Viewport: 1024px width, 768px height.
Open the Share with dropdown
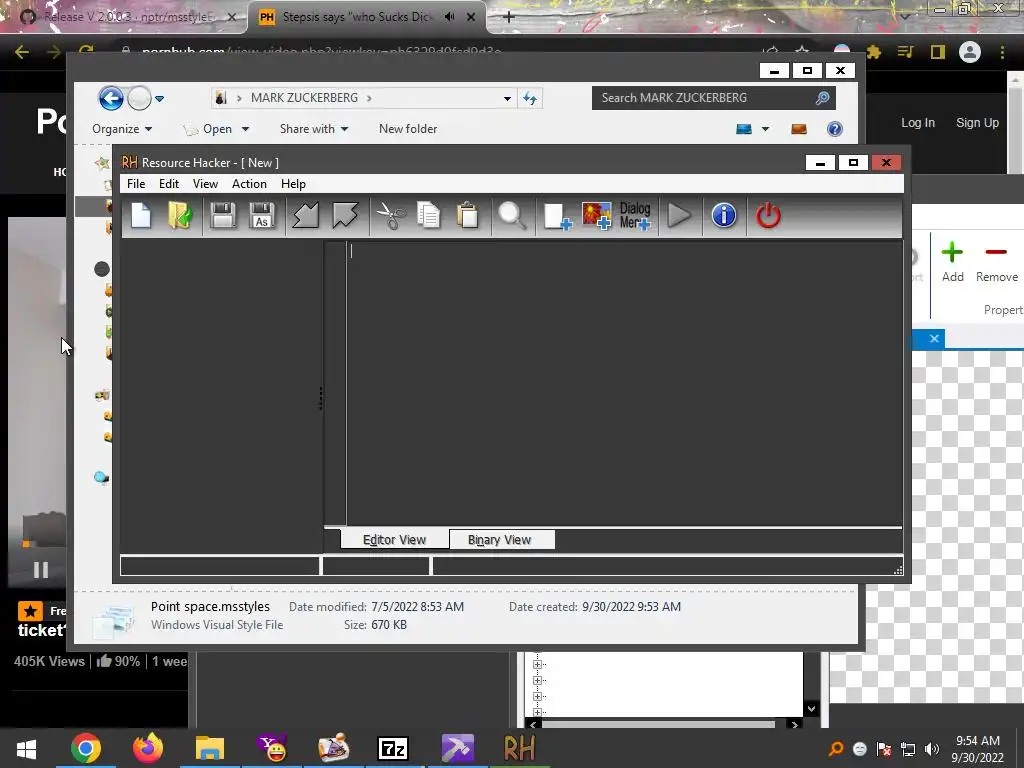pos(314,129)
